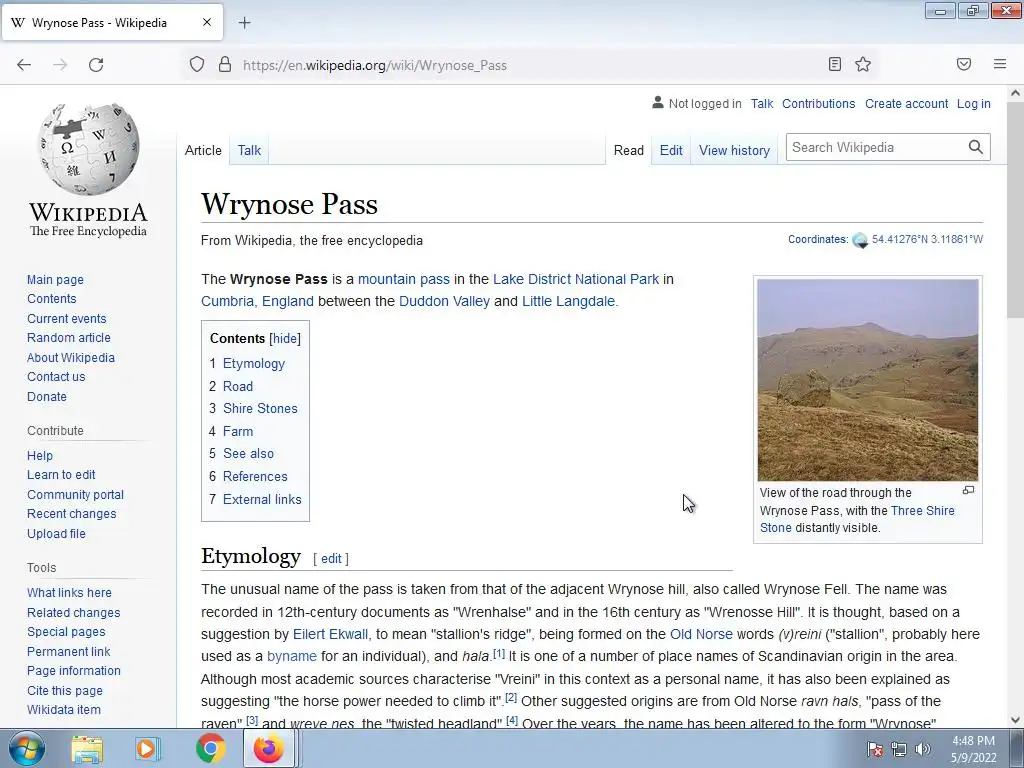Open the Contributions link
The height and width of the screenshot is (768, 1024).
coord(818,103)
